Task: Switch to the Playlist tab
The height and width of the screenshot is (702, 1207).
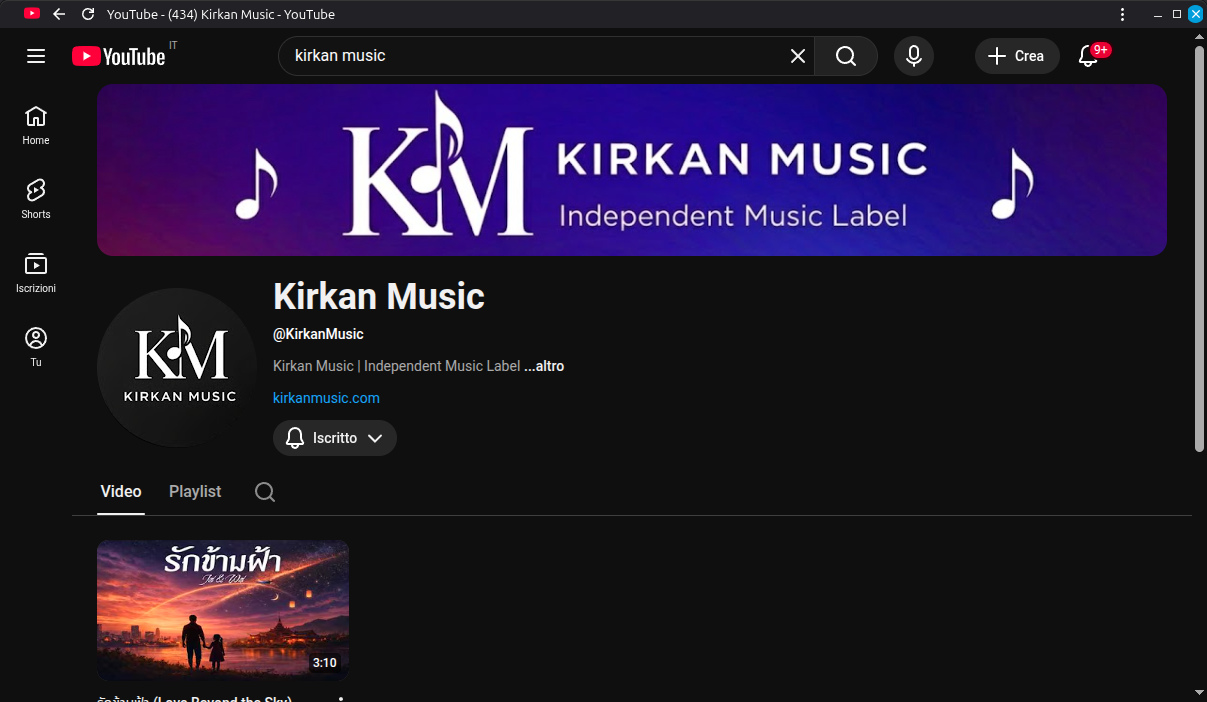Action: click(x=194, y=491)
